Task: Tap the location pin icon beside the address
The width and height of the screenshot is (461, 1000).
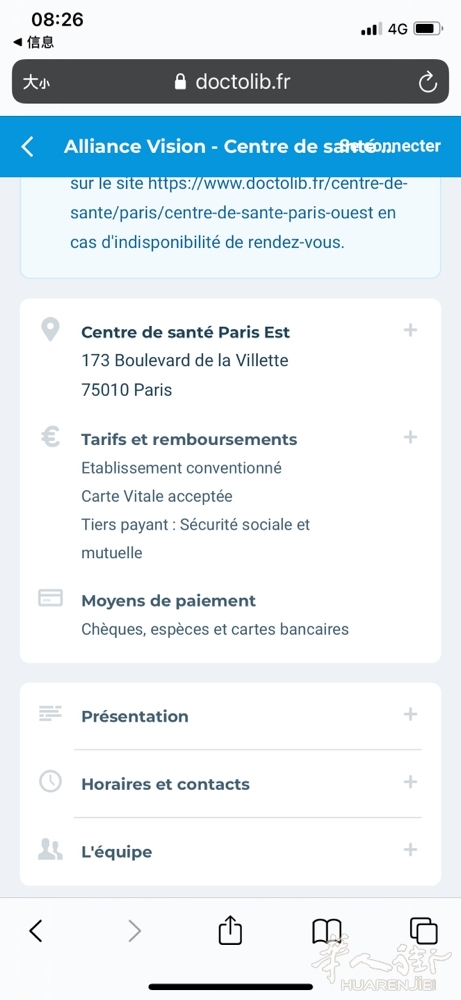Action: coord(50,330)
